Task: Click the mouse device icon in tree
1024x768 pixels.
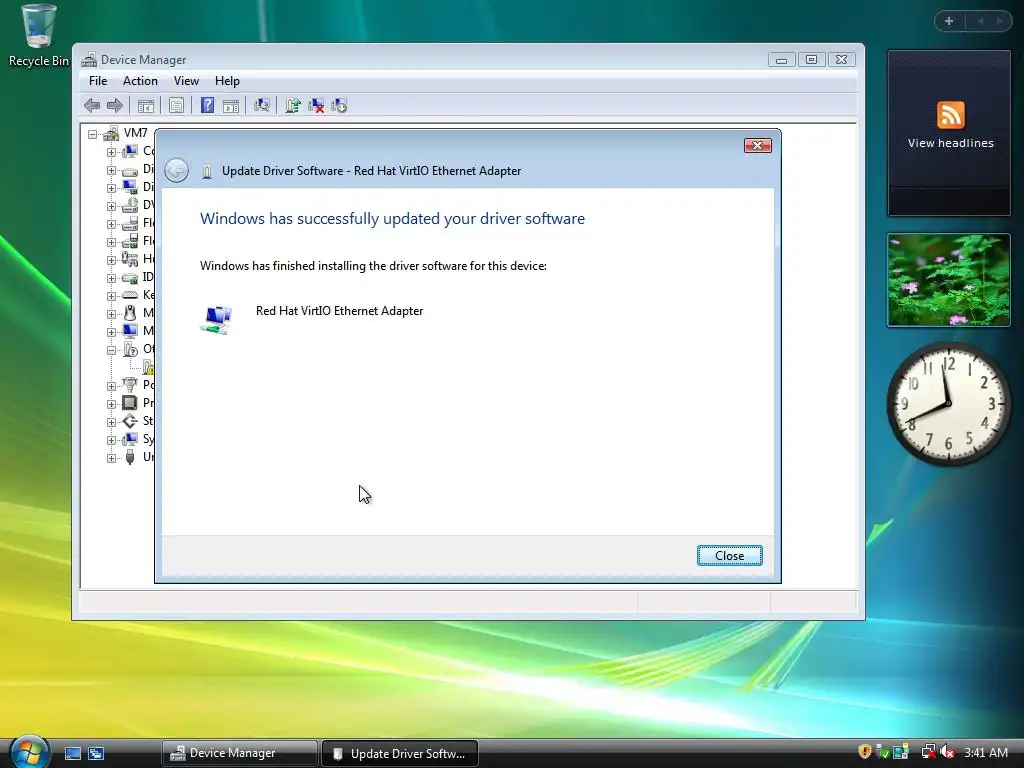Action: point(130,313)
